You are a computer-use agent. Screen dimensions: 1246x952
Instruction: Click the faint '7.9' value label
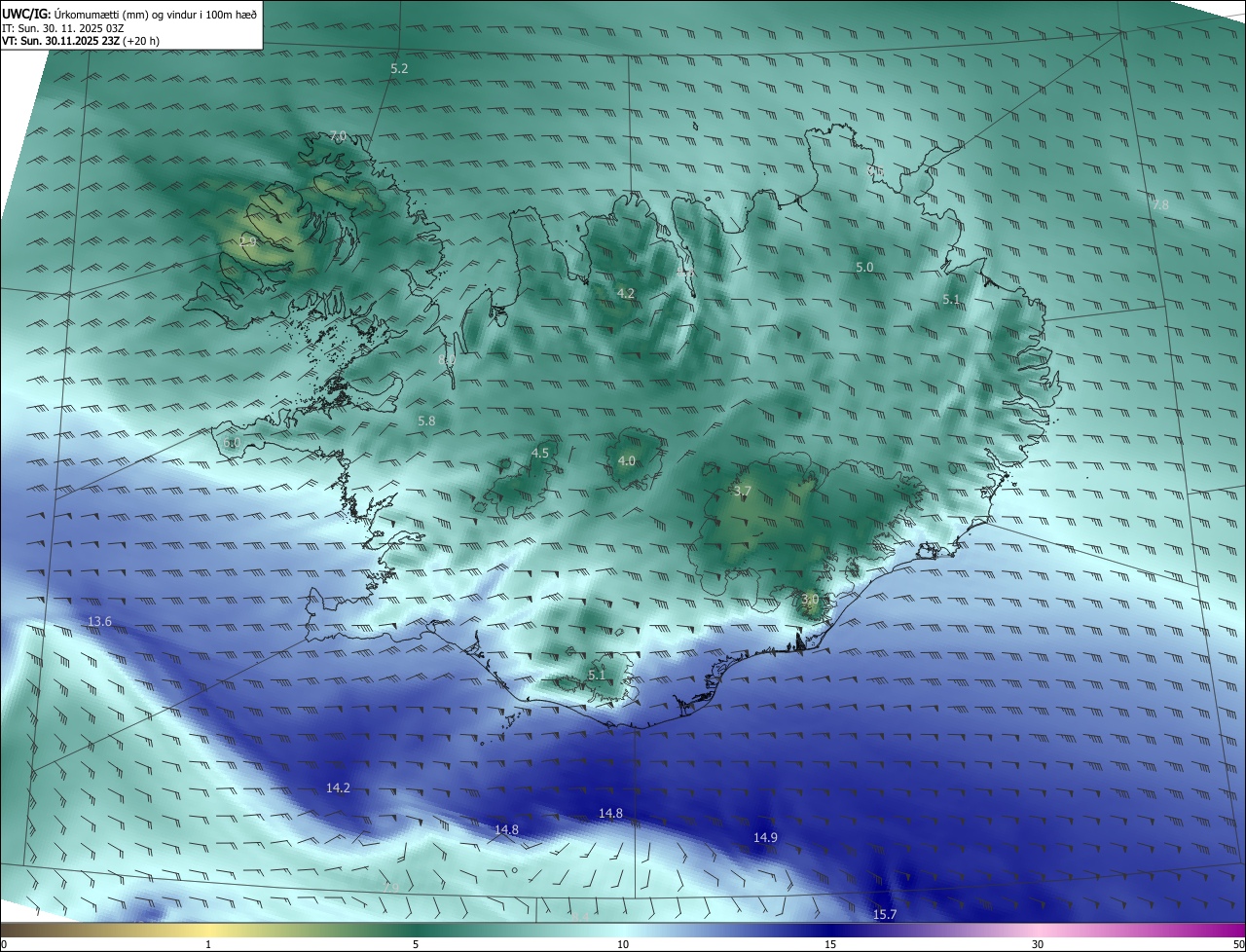pyautogui.click(x=392, y=887)
